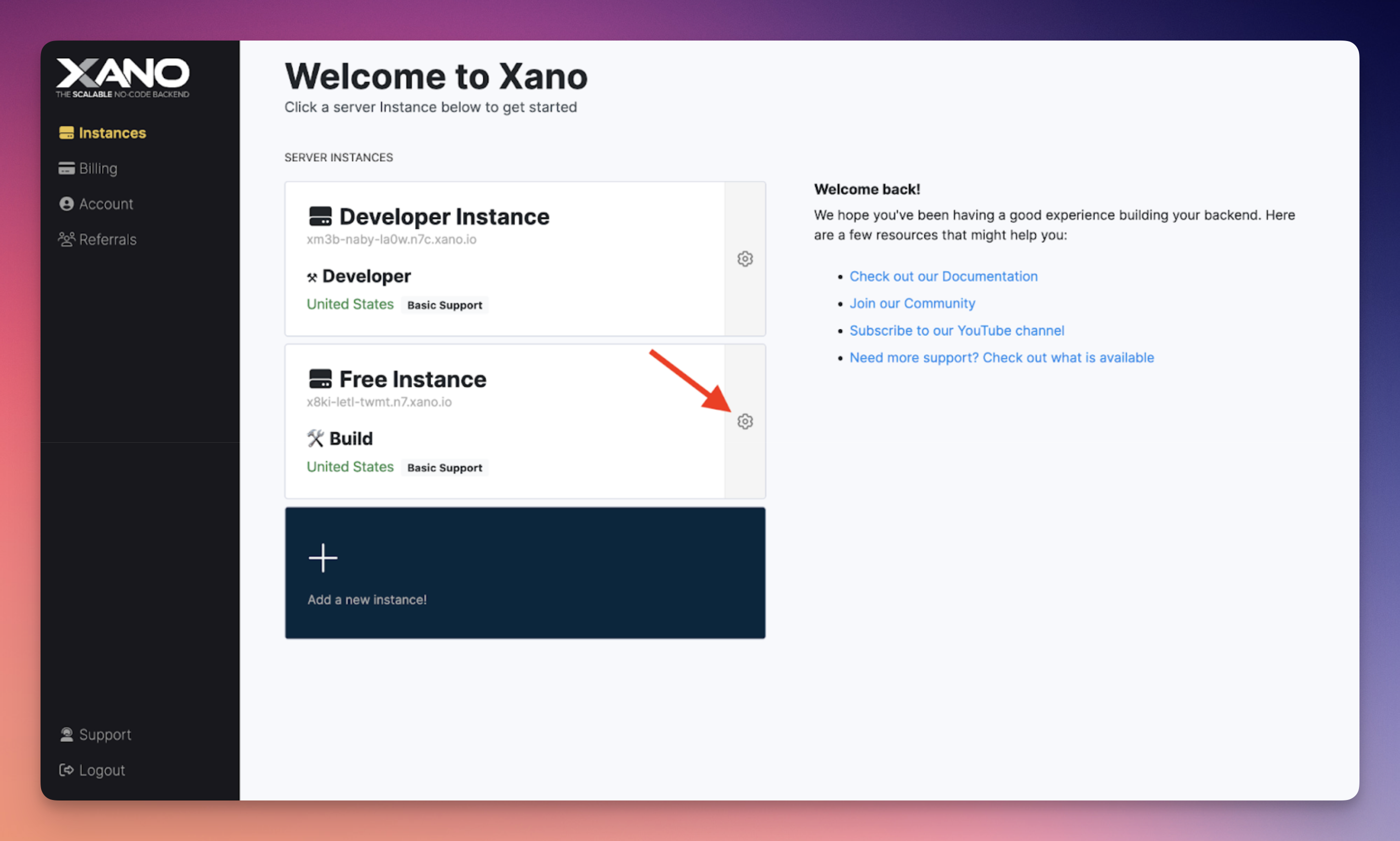
Task: Click the Build plan label
Action: coord(351,439)
